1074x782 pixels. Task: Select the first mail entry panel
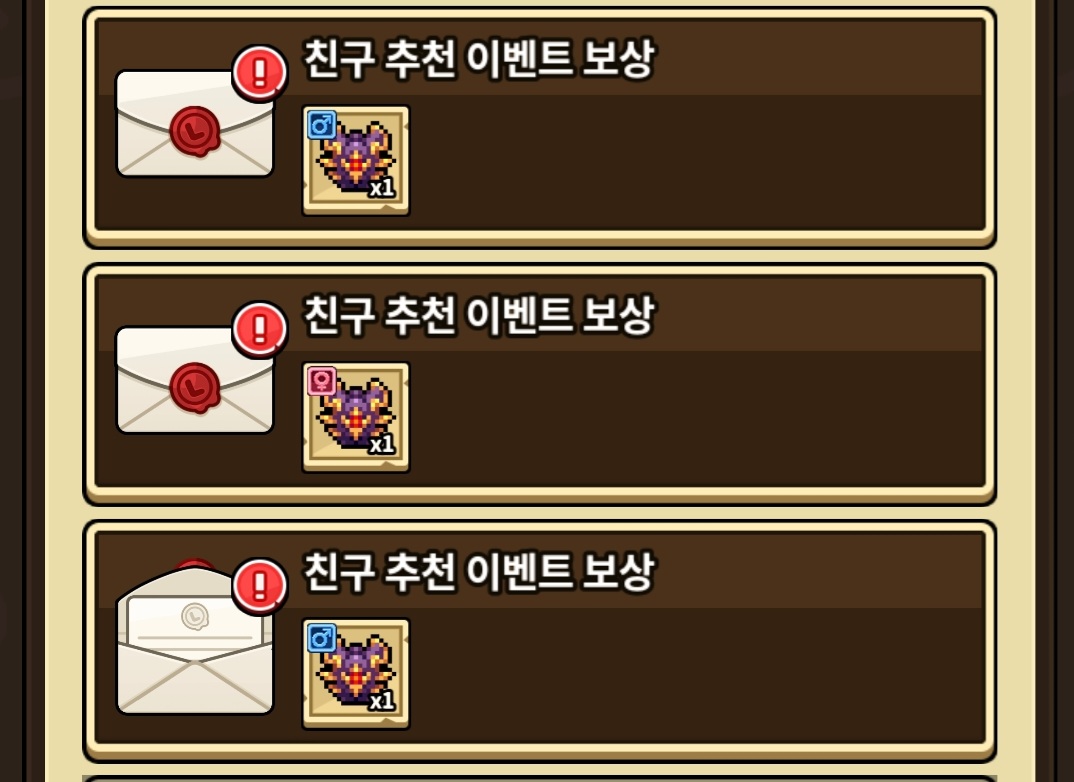[540, 128]
